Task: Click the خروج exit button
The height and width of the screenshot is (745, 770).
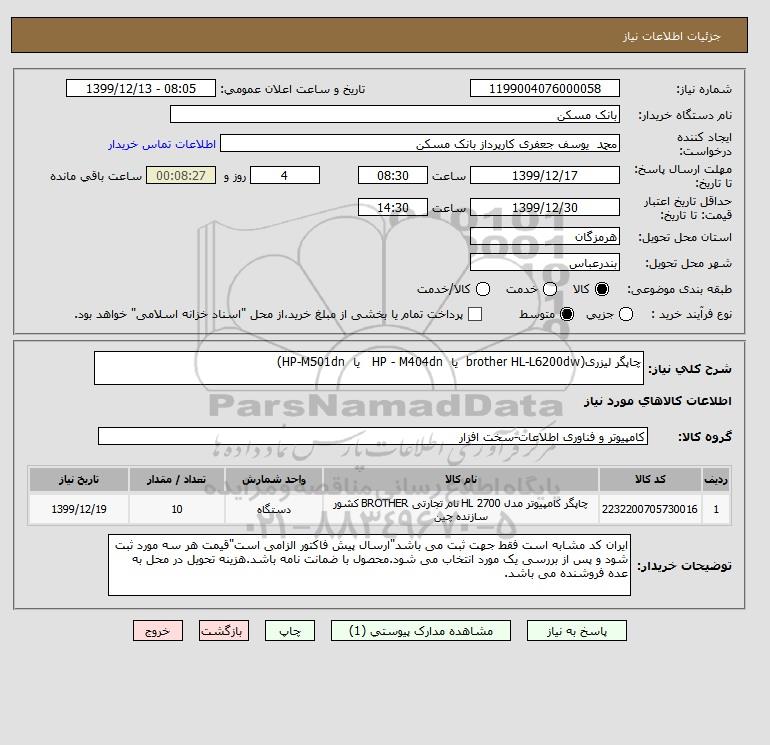Action: [158, 631]
